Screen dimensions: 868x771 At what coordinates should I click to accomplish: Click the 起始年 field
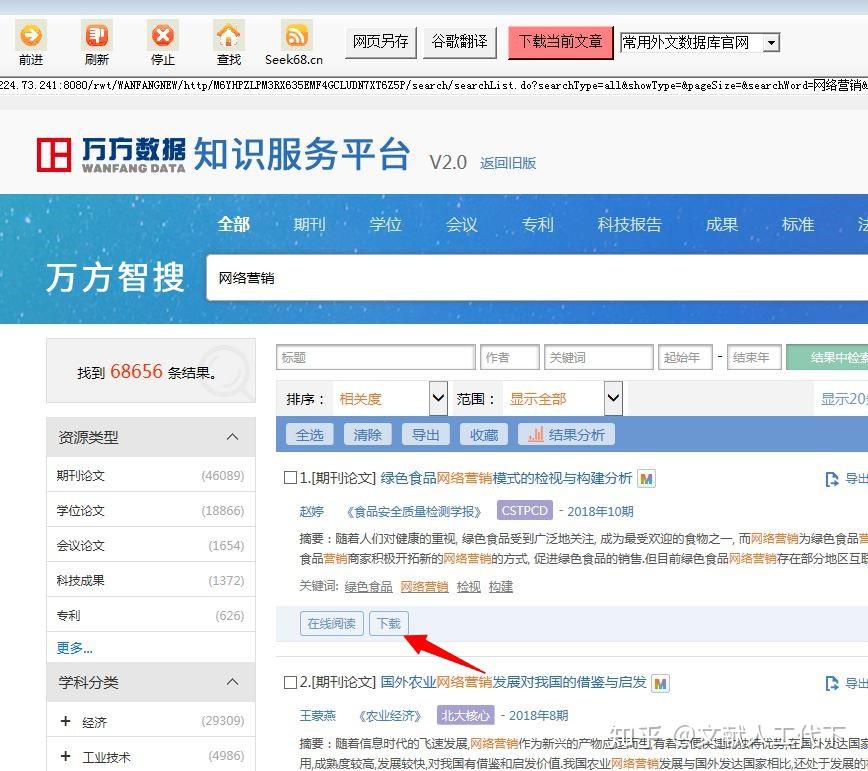(x=685, y=358)
